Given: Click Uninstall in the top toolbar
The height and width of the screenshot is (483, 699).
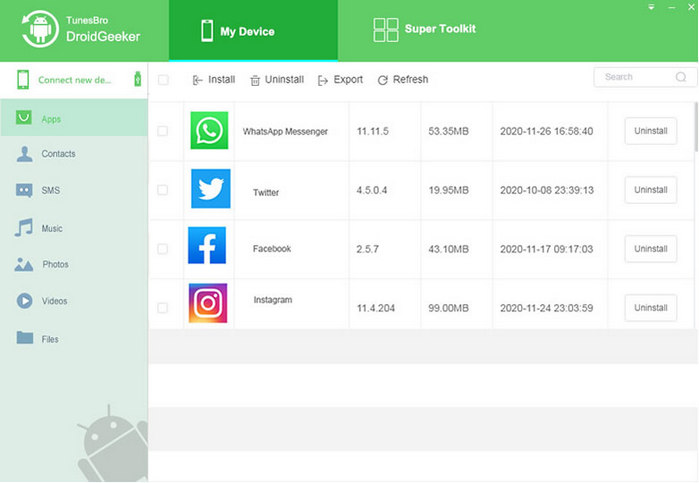Looking at the screenshot, I should [x=277, y=80].
